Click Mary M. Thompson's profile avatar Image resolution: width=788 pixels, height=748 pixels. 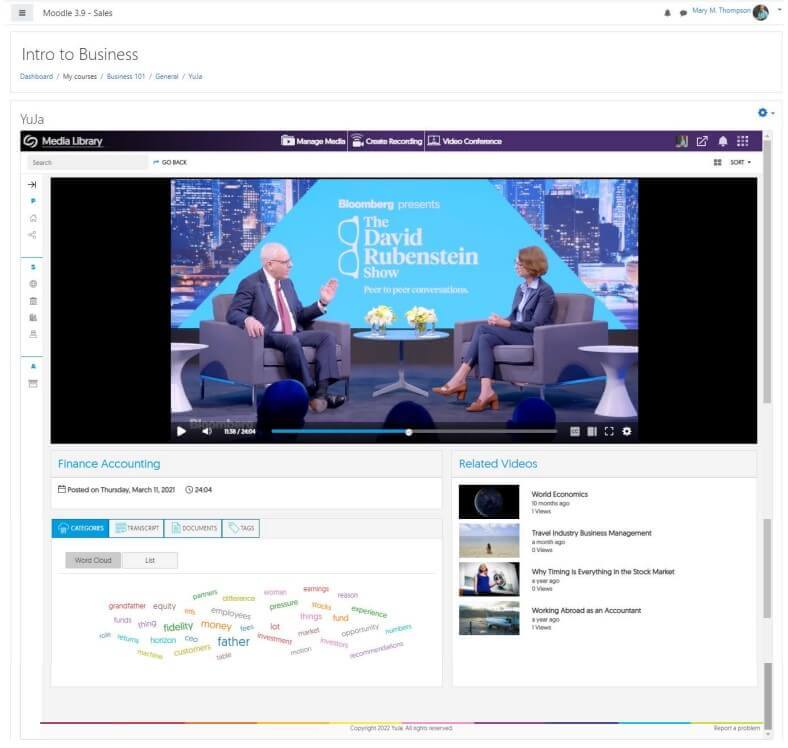click(760, 12)
